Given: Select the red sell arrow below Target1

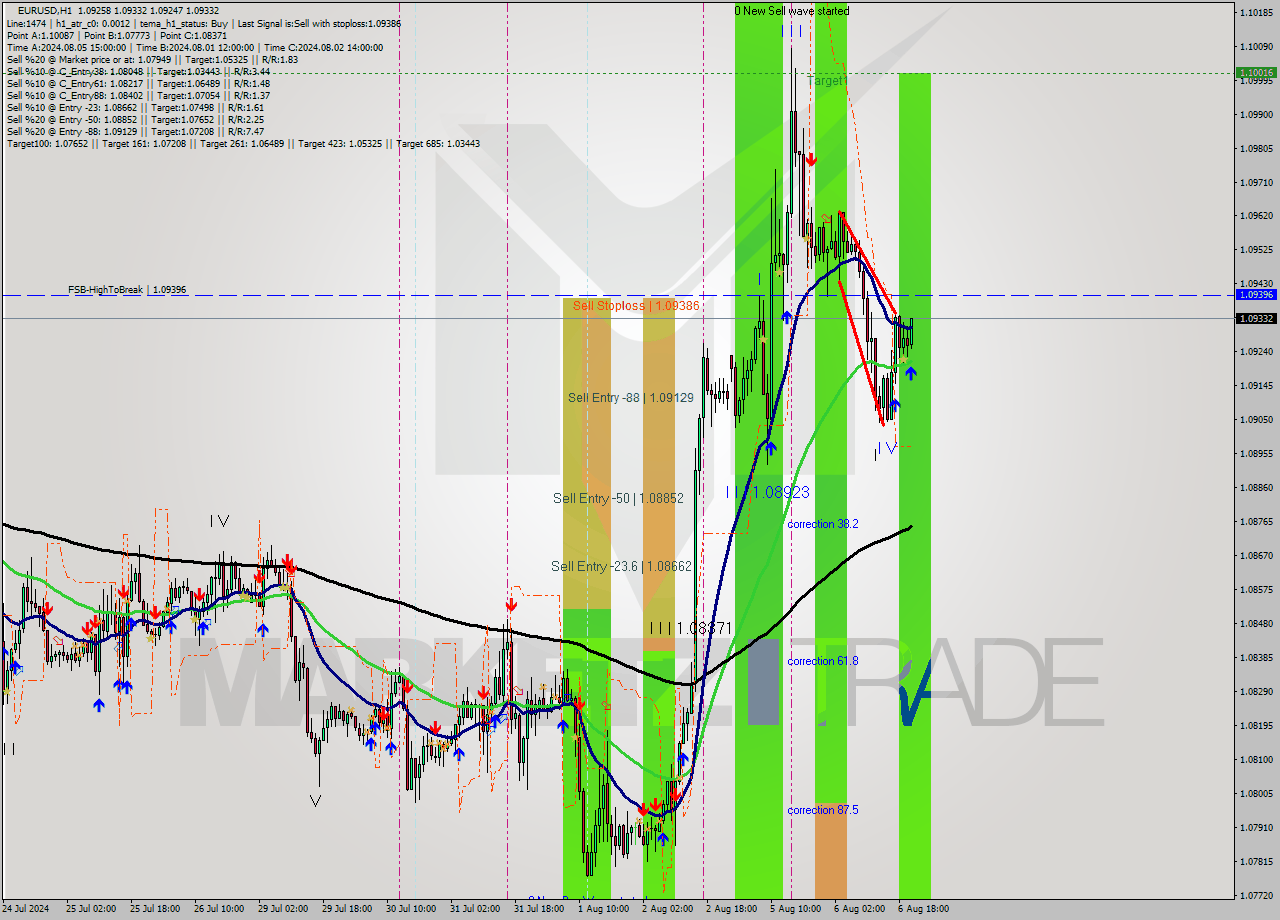Looking at the screenshot, I should (811, 159).
